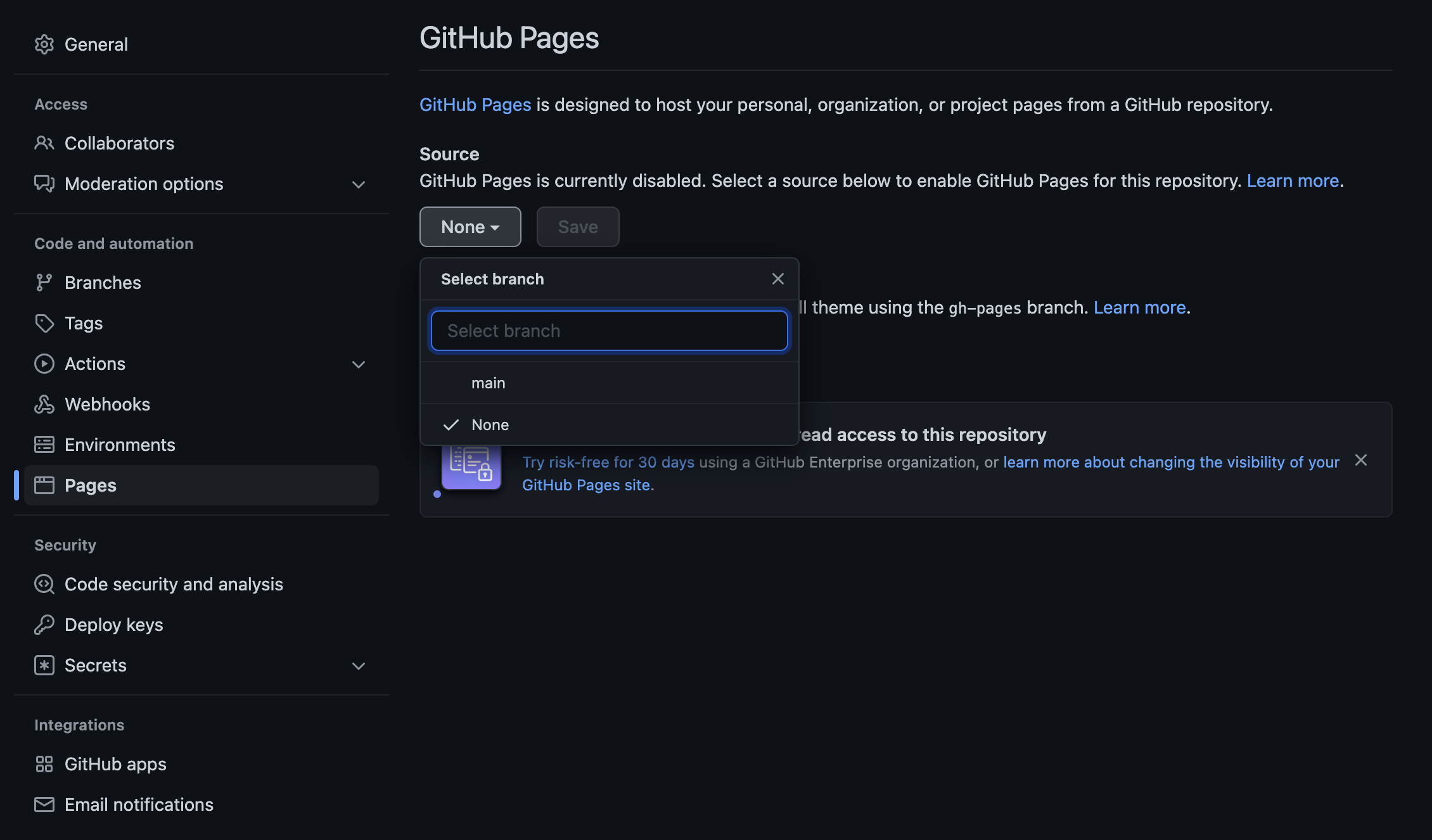The image size is (1432, 840).
Task: Open Email notifications settings
Action: pos(201,805)
